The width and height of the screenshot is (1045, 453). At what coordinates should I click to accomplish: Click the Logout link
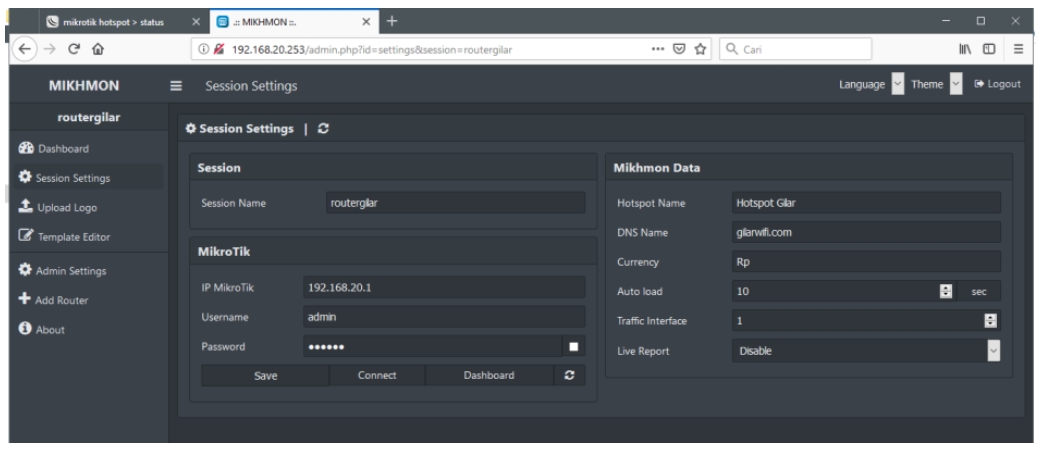click(998, 84)
